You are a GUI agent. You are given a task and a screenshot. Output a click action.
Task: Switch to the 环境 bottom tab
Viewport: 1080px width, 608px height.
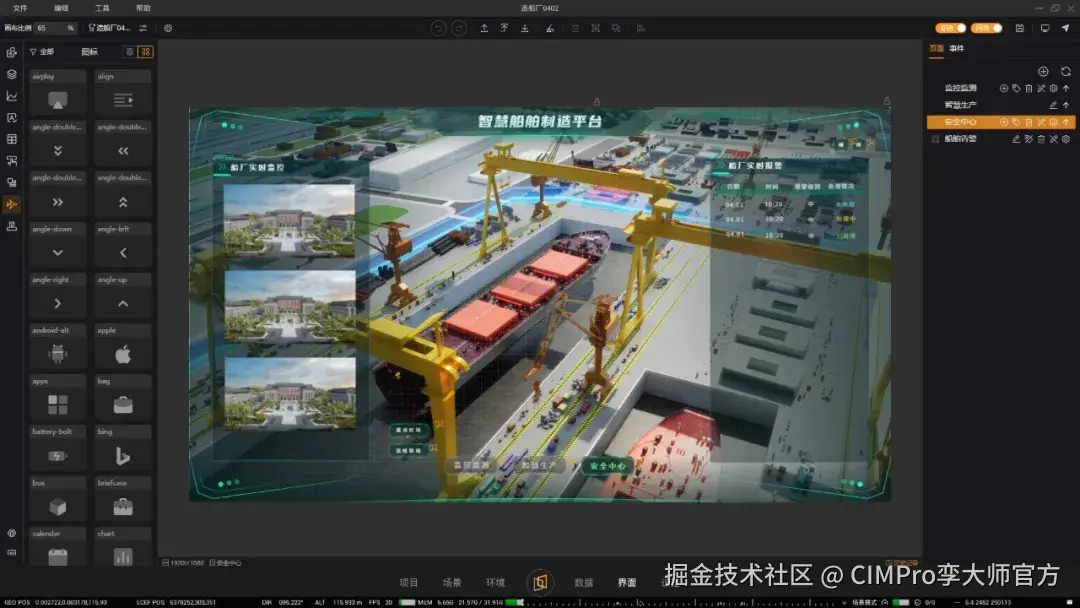495,583
